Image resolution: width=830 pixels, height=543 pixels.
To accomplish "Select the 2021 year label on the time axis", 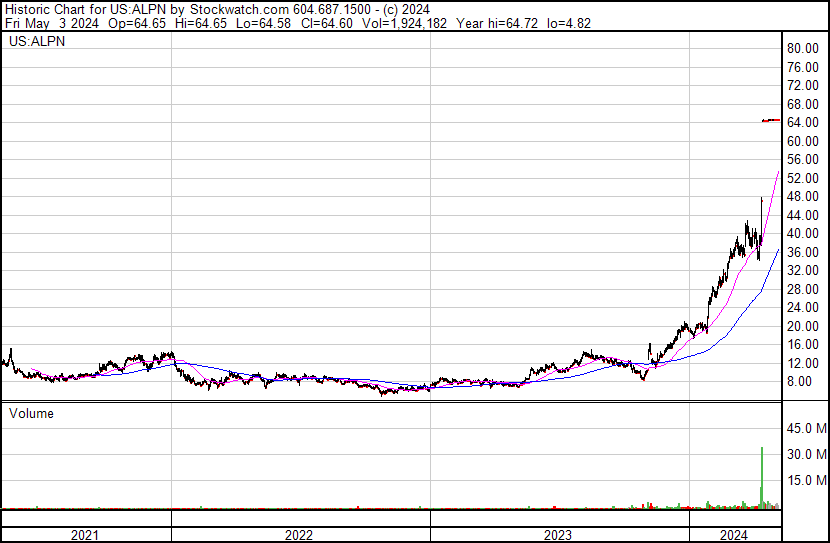I will pyautogui.click(x=85, y=535).
